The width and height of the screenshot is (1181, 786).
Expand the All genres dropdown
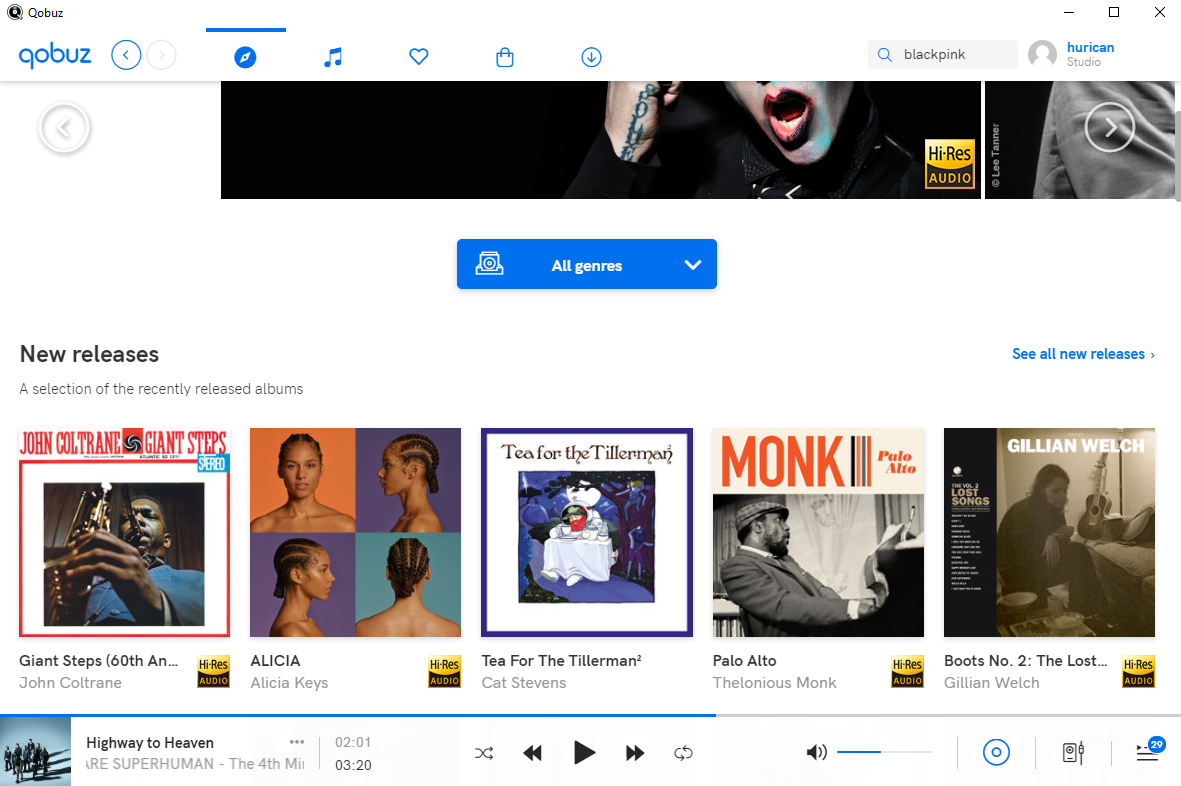[x=587, y=264]
